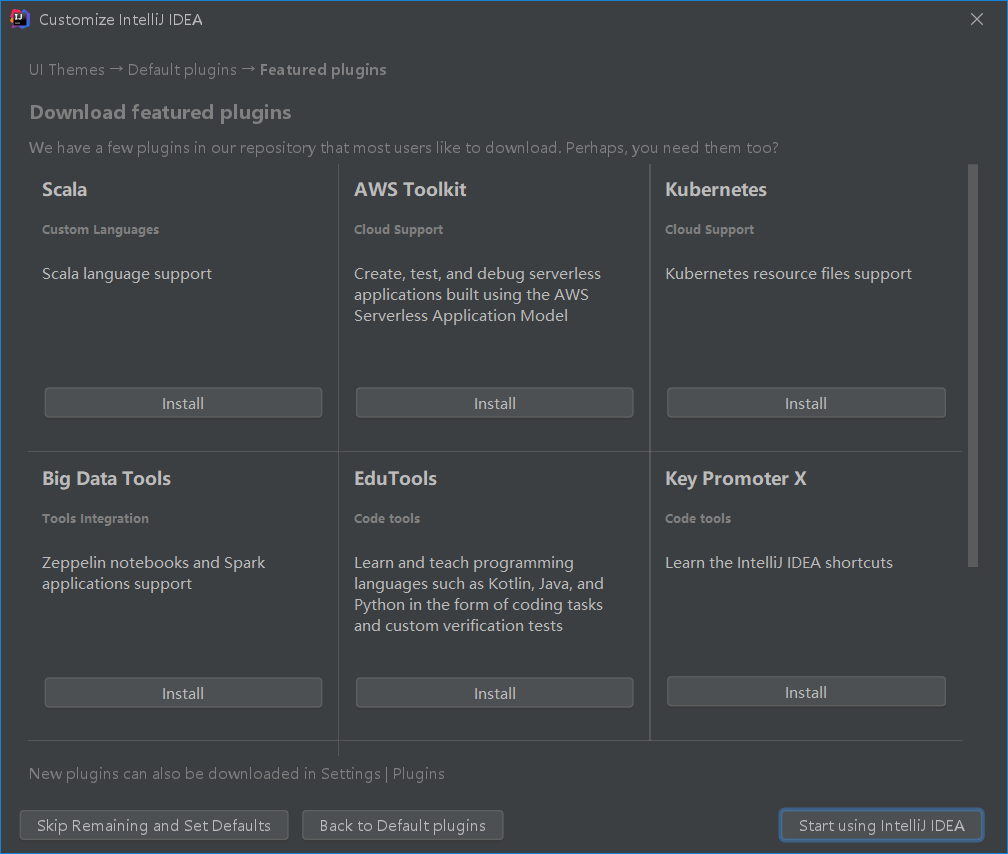Viewport: 1008px width, 854px height.
Task: Close the Customize IntelliJ IDEA dialog
Action: coord(976,19)
